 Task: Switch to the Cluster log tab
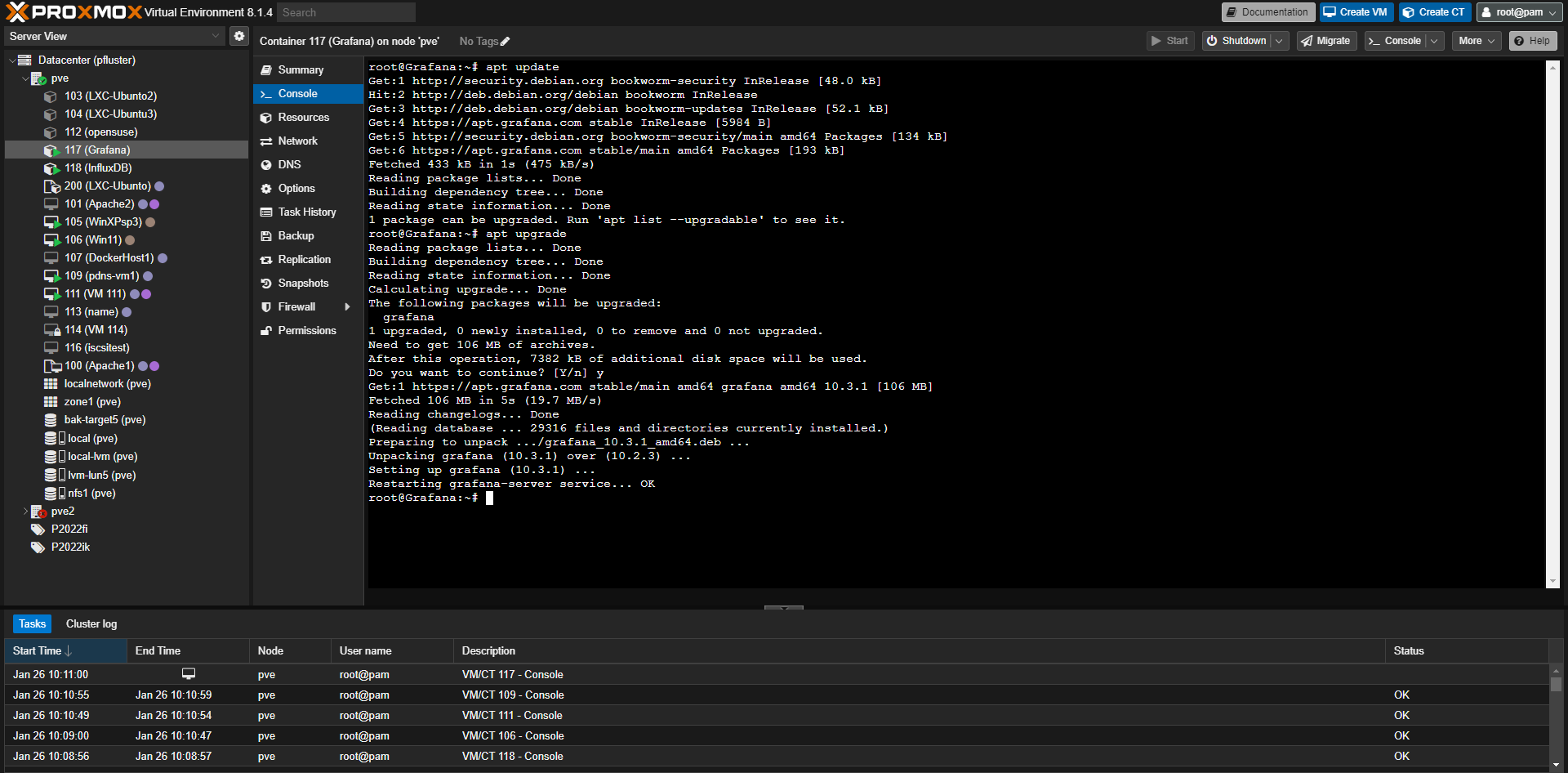point(91,624)
